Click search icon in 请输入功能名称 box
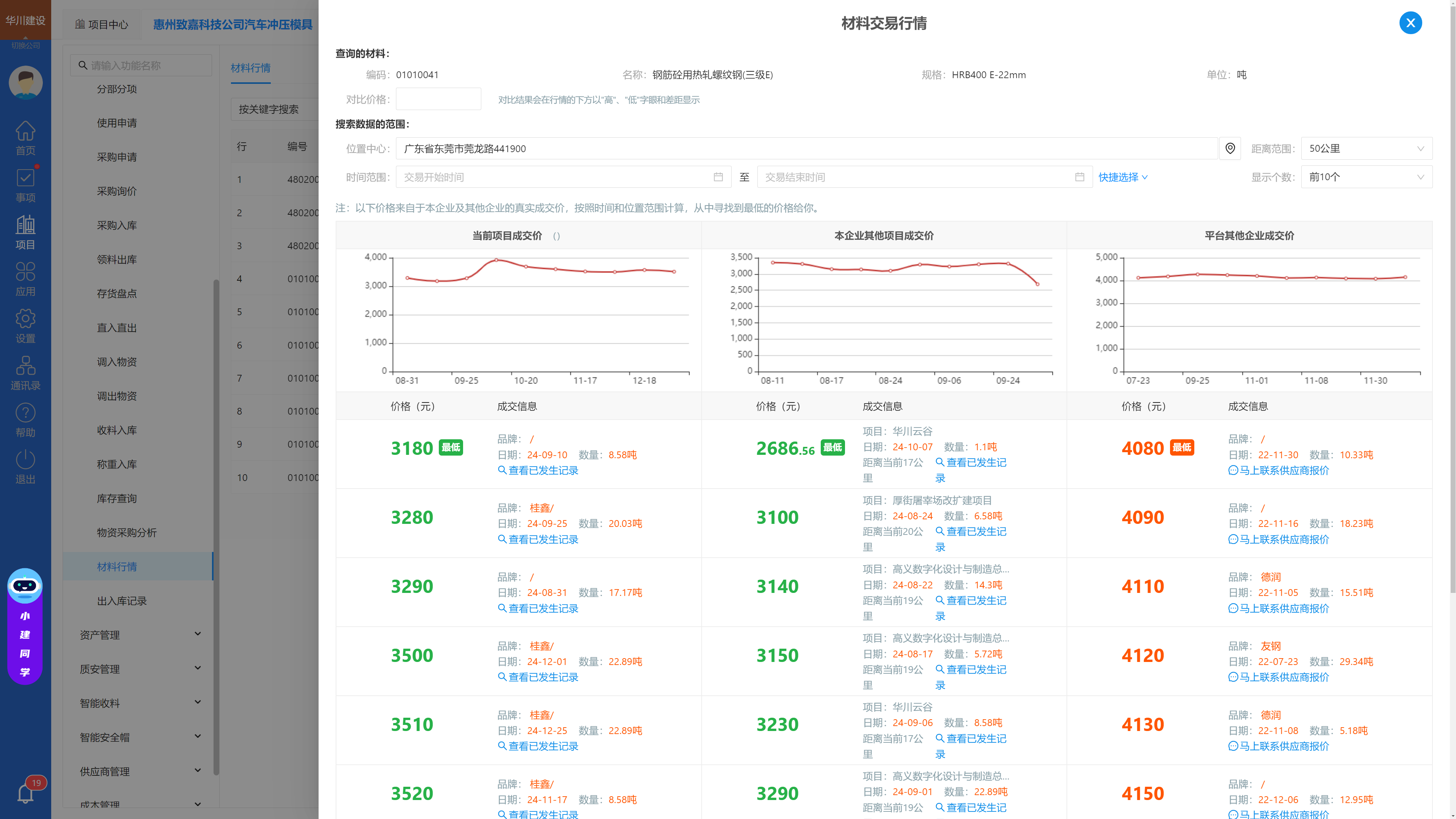The height and width of the screenshot is (819, 1456). [83, 66]
